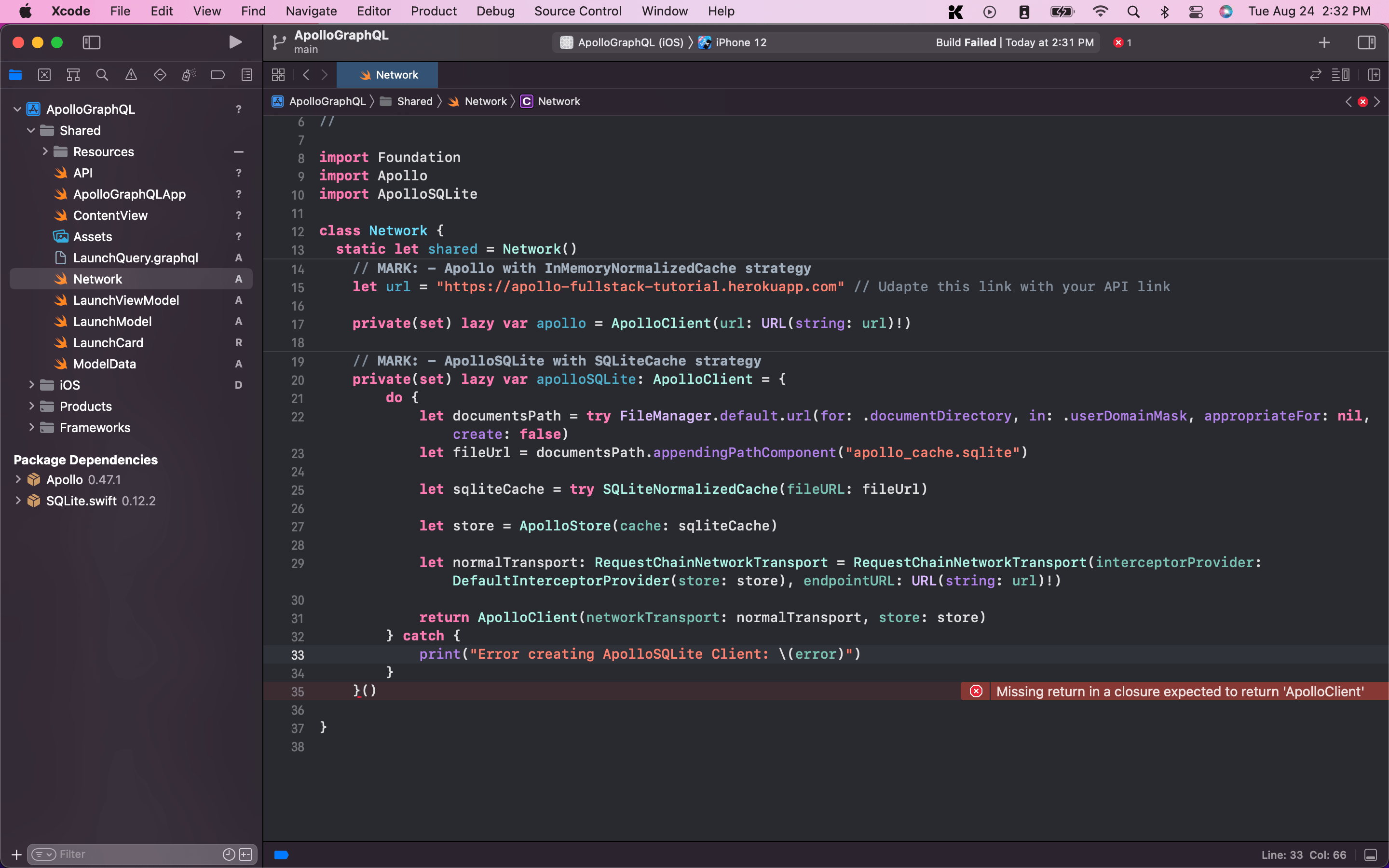Toggle the debug area at bottom right
The image size is (1389, 868).
pyautogui.click(x=1370, y=855)
